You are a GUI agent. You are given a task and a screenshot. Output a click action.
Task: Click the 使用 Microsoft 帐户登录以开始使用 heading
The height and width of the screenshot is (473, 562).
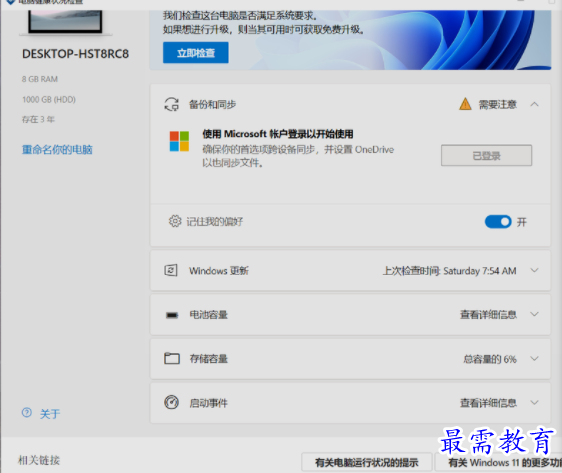278,134
